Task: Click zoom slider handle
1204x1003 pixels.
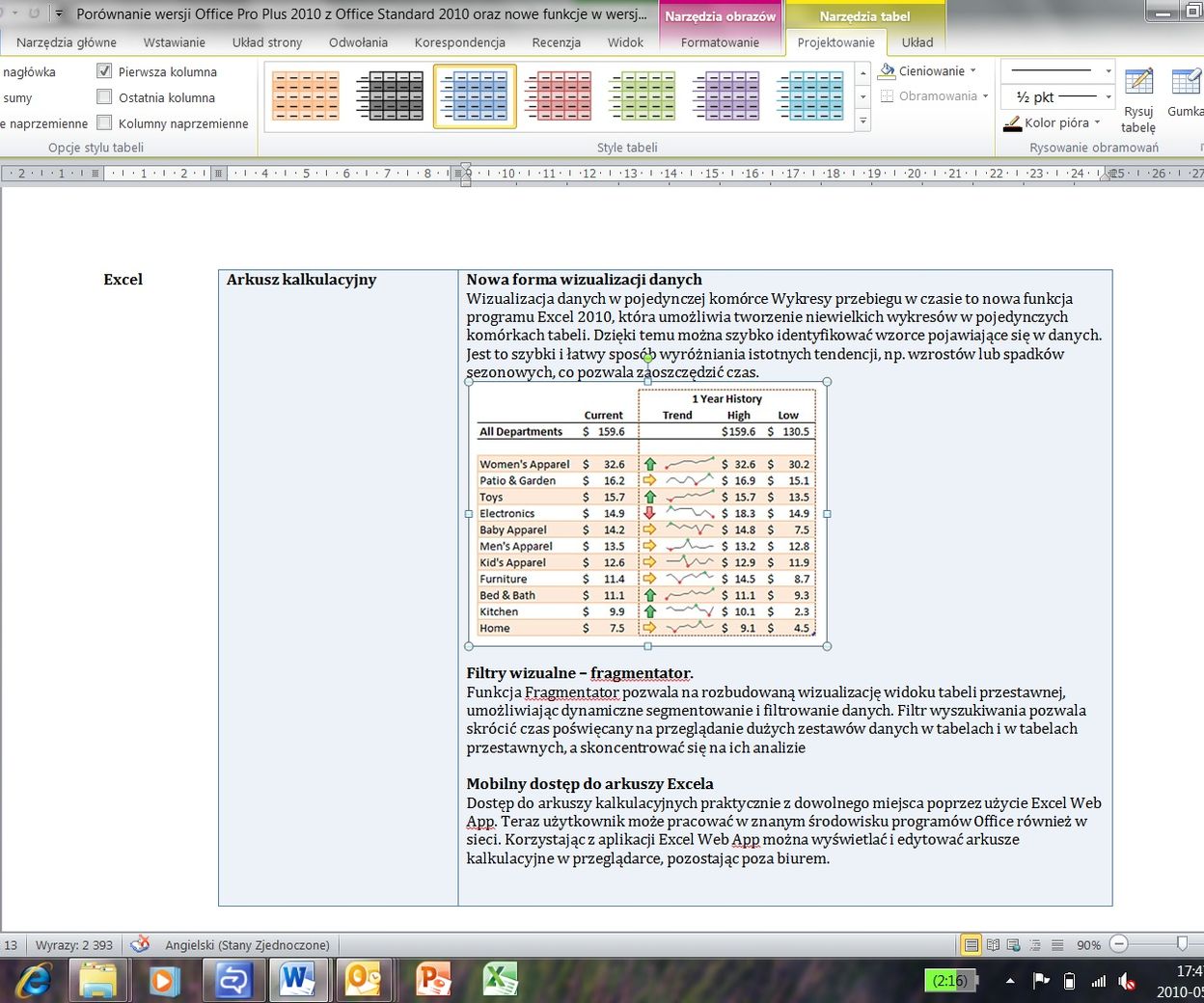Action: [1183, 945]
